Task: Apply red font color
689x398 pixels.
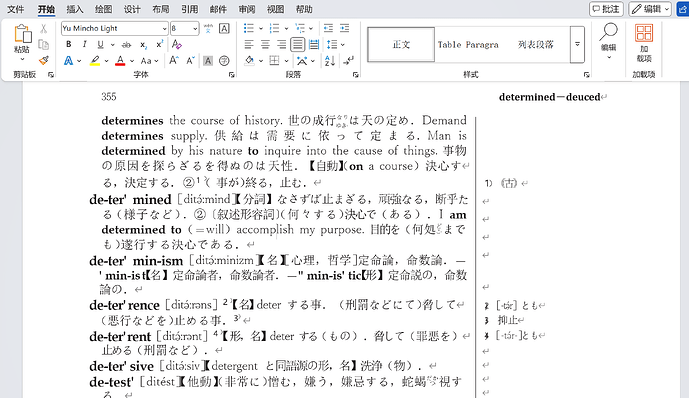Action: click(120, 61)
